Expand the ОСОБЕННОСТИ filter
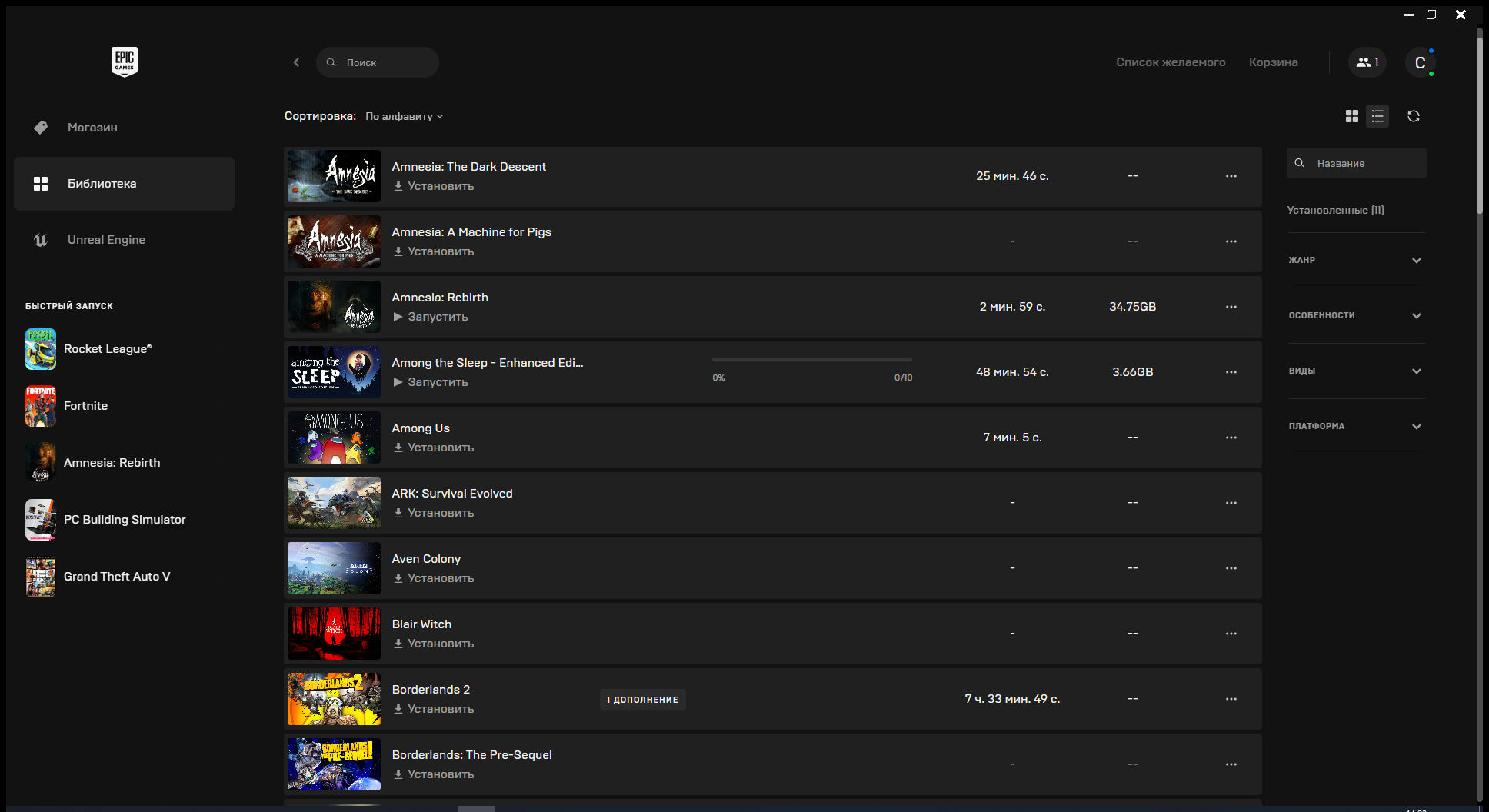Viewport: 1489px width, 812px height. [x=1356, y=316]
